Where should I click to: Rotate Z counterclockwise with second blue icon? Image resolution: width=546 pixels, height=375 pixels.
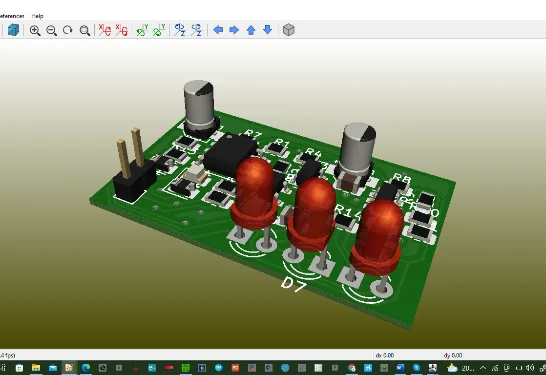196,30
